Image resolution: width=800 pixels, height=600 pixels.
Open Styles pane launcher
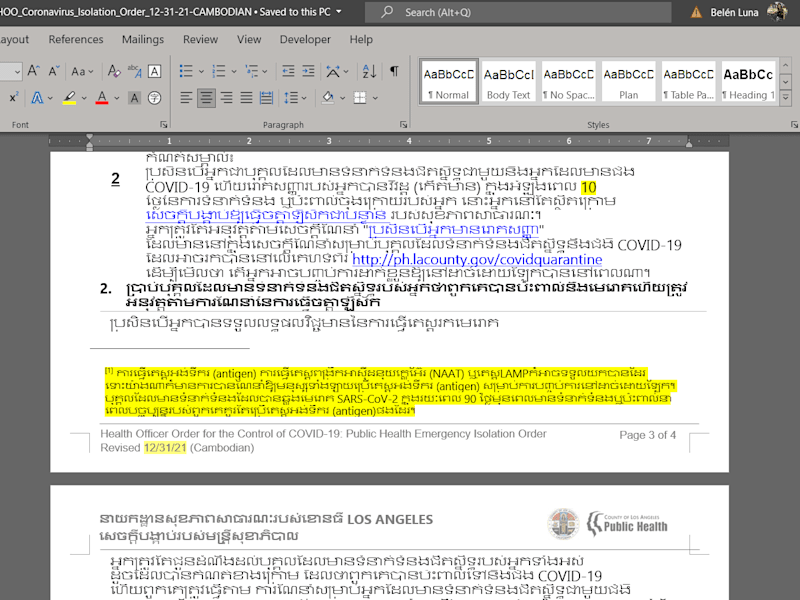794,124
